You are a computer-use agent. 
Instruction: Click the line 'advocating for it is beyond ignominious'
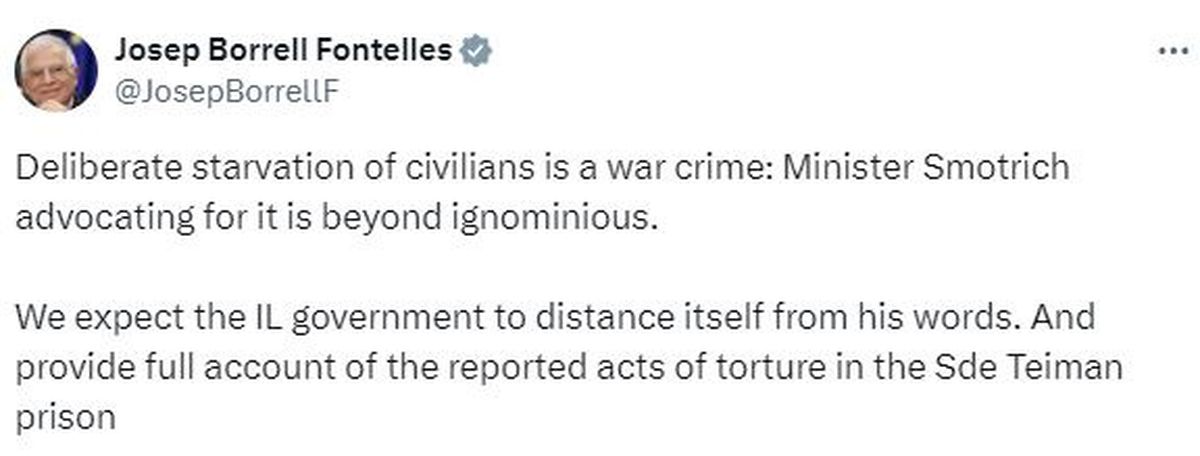(x=338, y=218)
